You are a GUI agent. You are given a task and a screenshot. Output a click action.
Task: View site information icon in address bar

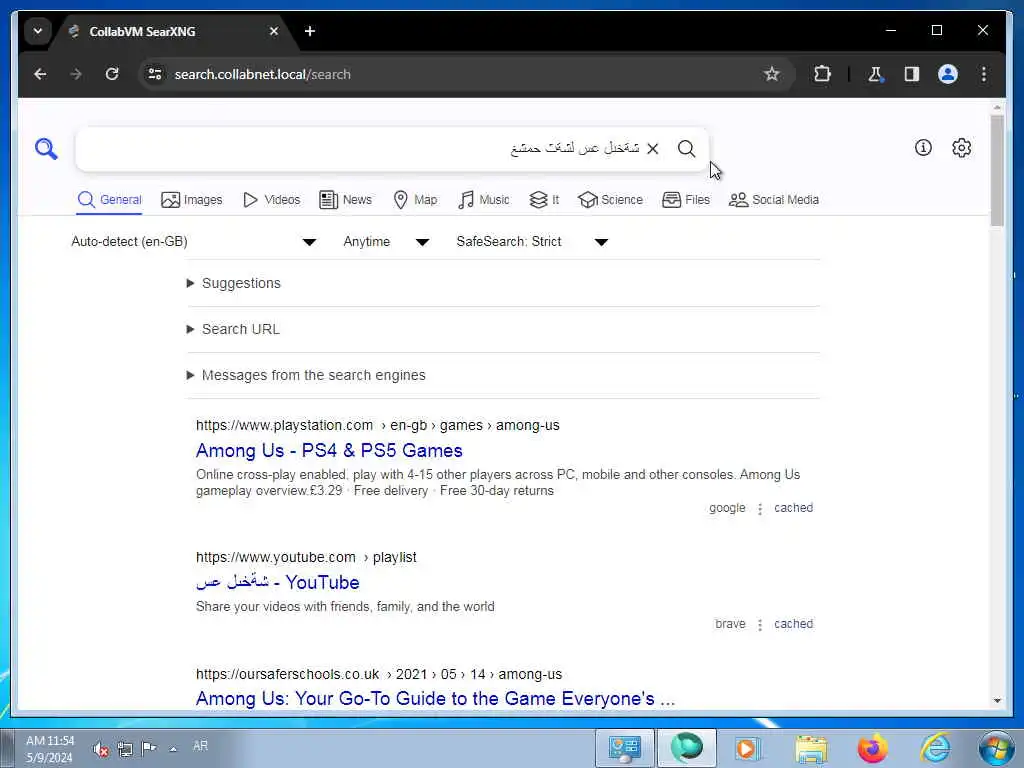(155, 74)
